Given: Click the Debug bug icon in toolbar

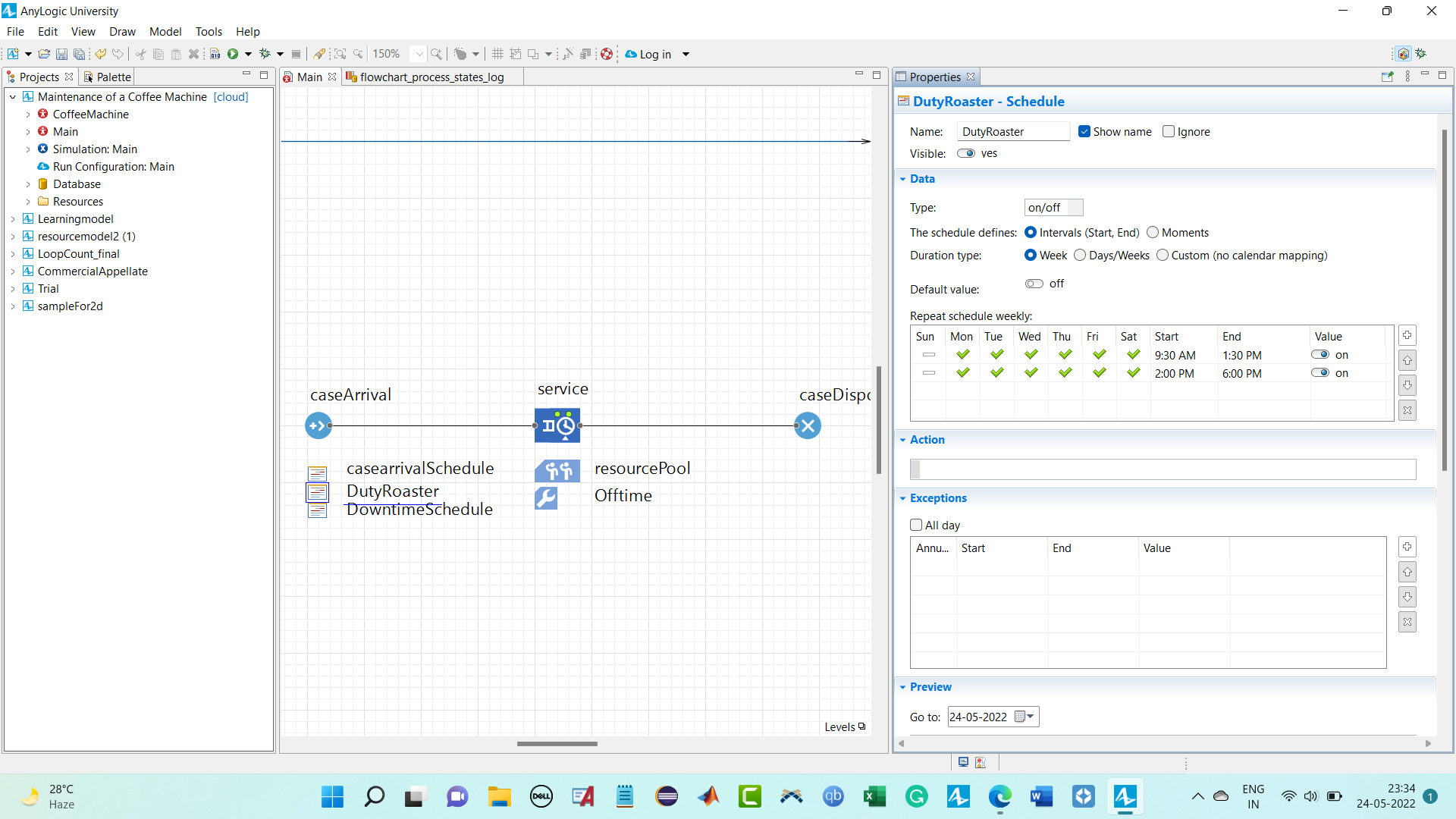Looking at the screenshot, I should click(265, 54).
